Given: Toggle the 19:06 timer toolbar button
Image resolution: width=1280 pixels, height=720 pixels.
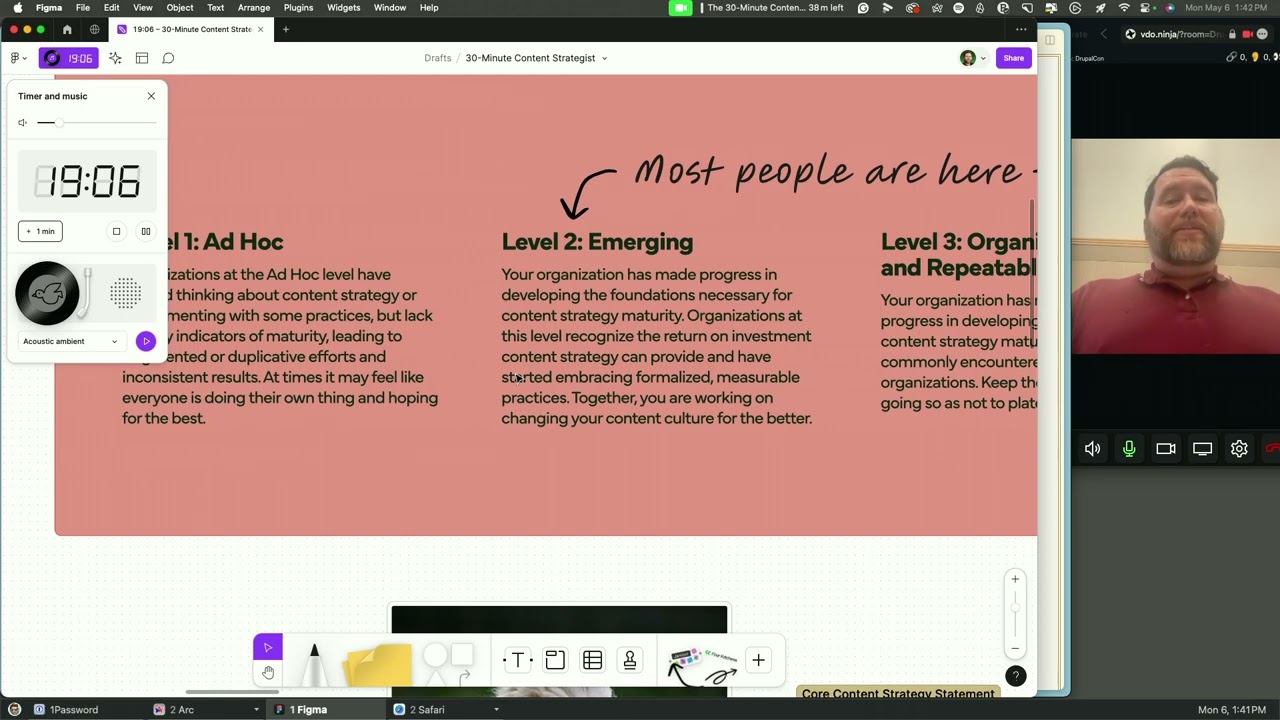Looking at the screenshot, I should (68, 58).
